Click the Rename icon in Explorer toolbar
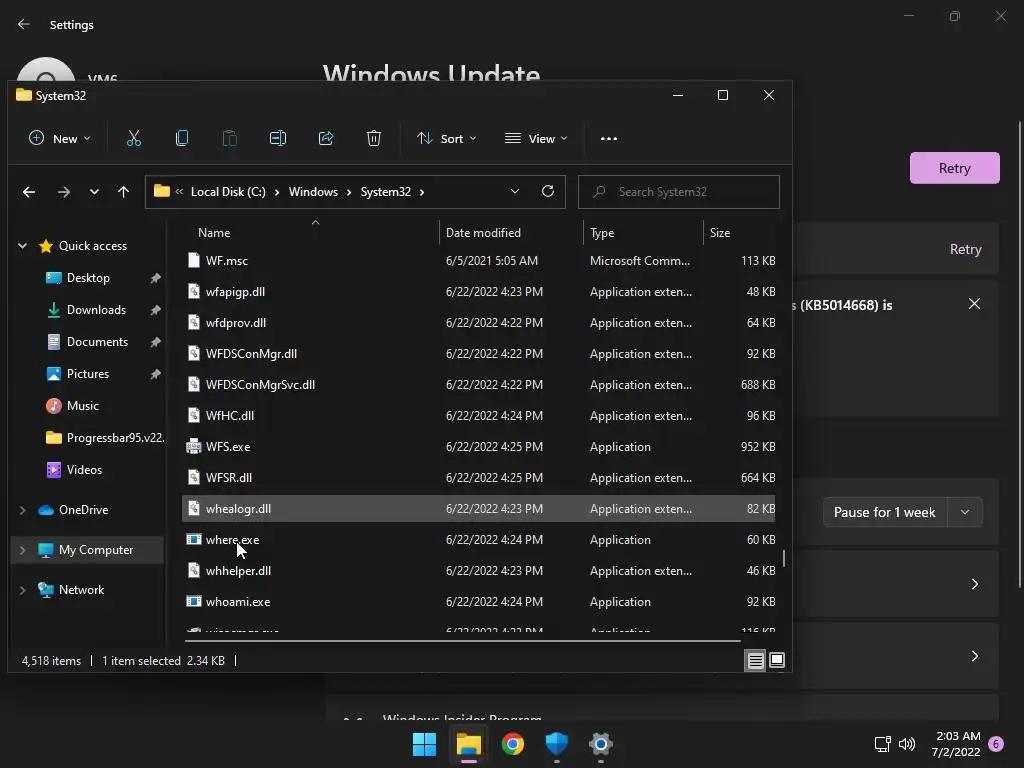This screenshot has height=768, width=1024. click(x=278, y=138)
